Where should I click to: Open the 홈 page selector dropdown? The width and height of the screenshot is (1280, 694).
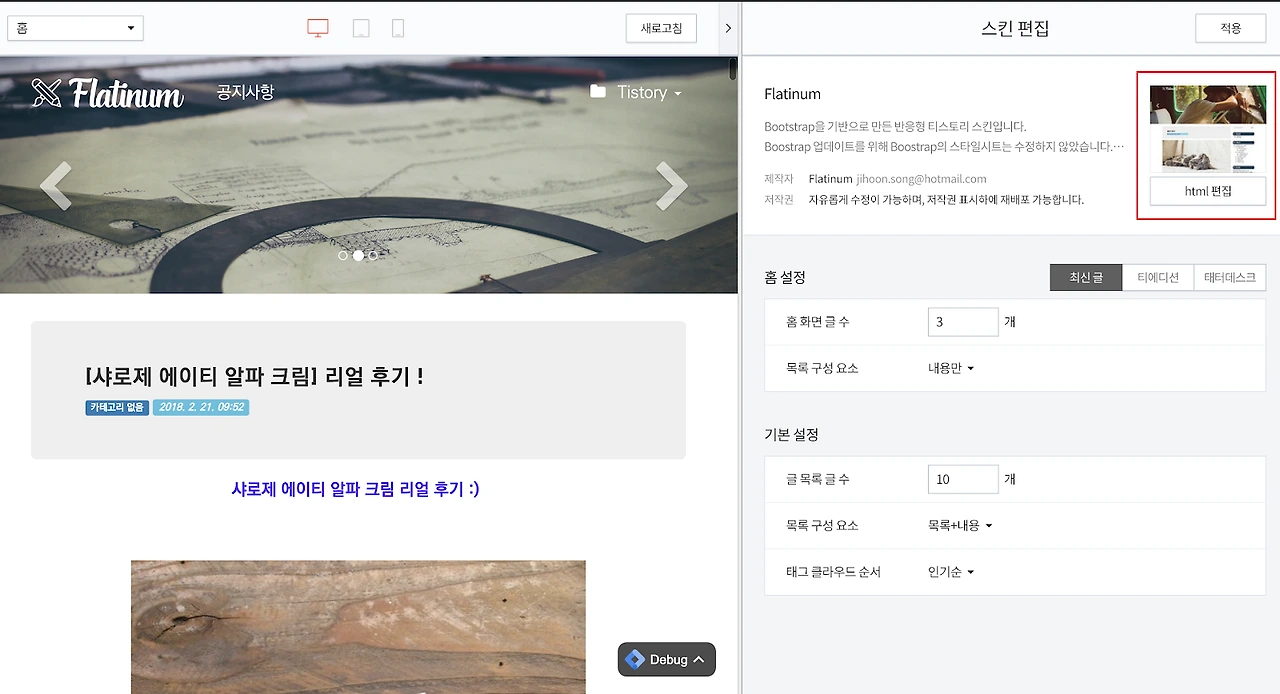(x=75, y=28)
